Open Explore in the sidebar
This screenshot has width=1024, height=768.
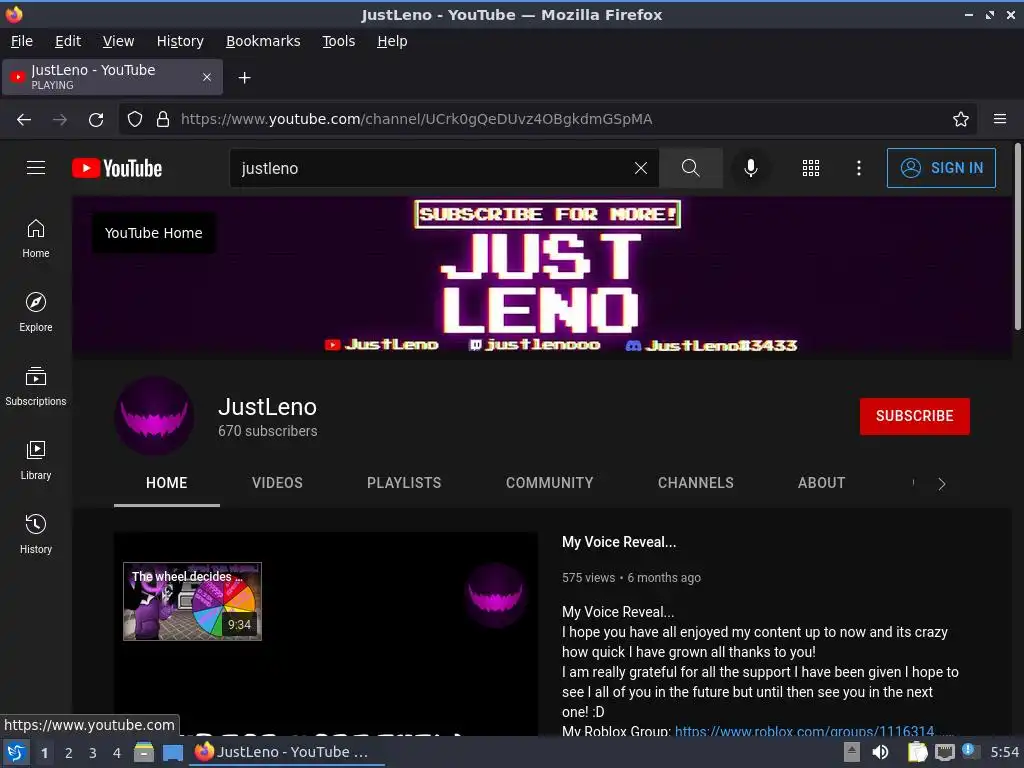pyautogui.click(x=36, y=312)
